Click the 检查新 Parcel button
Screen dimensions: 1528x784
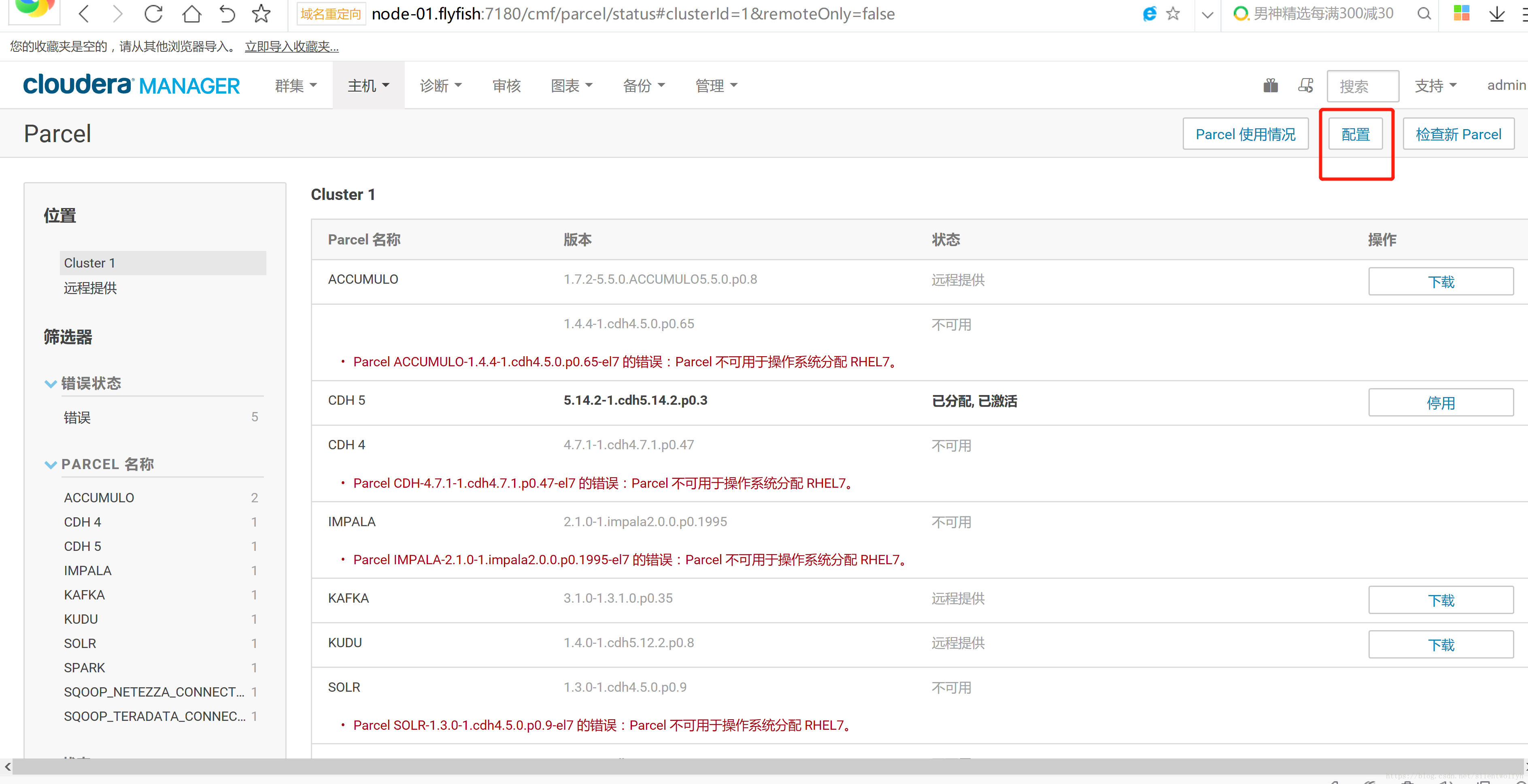(x=1458, y=134)
